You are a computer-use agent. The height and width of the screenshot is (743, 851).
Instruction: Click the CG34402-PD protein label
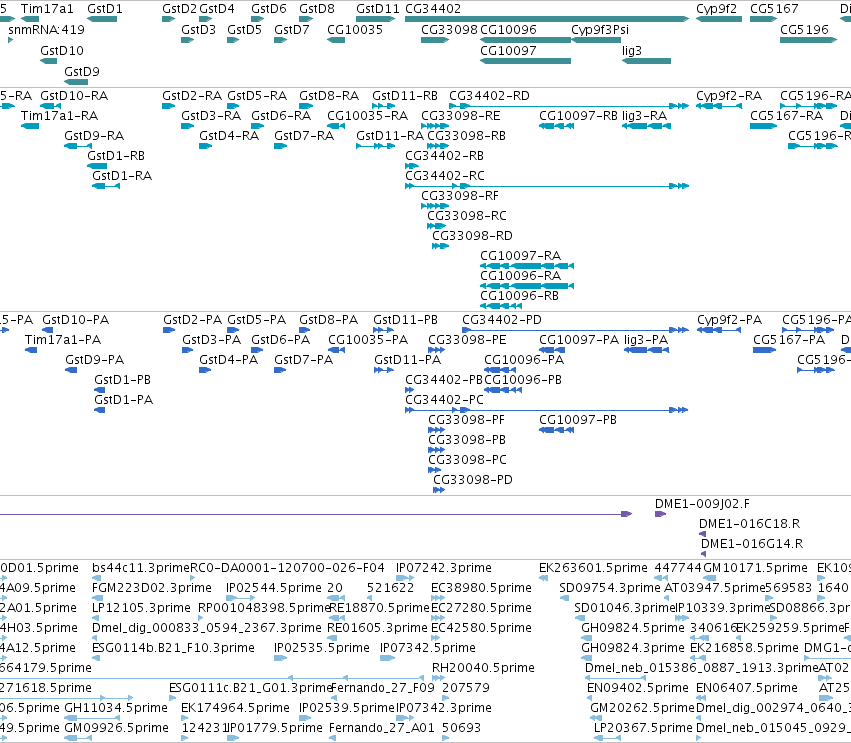(502, 320)
